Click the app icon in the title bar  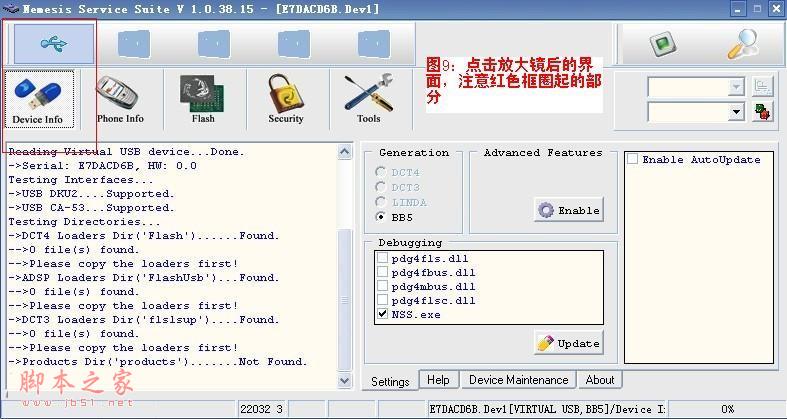[x=10, y=9]
